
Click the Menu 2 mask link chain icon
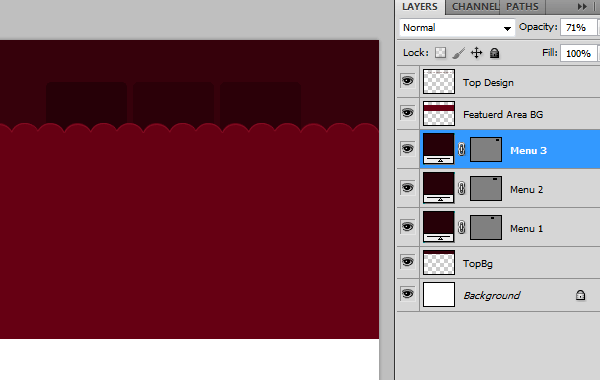461,188
